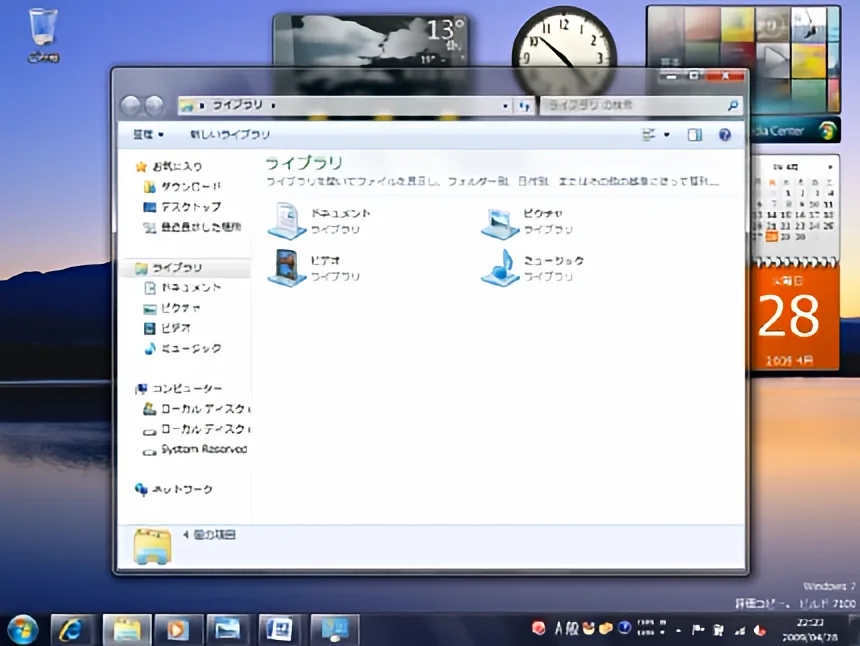Select コンピューター in the navigation pane
This screenshot has width=860, height=646.
[187, 388]
